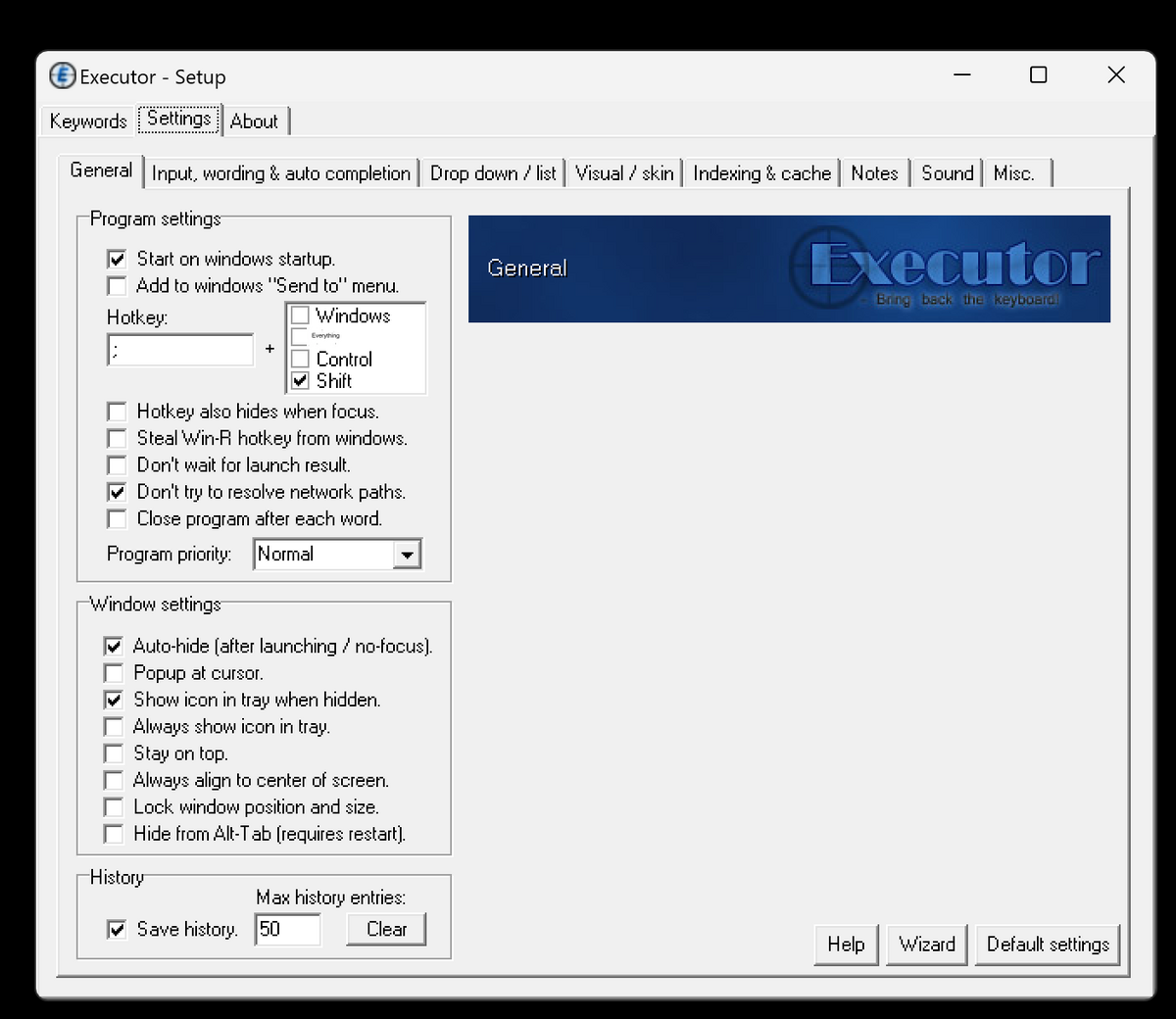Screen dimensions: 1176x1019
Task: Minimize the Executor Setup window
Action: click(962, 75)
